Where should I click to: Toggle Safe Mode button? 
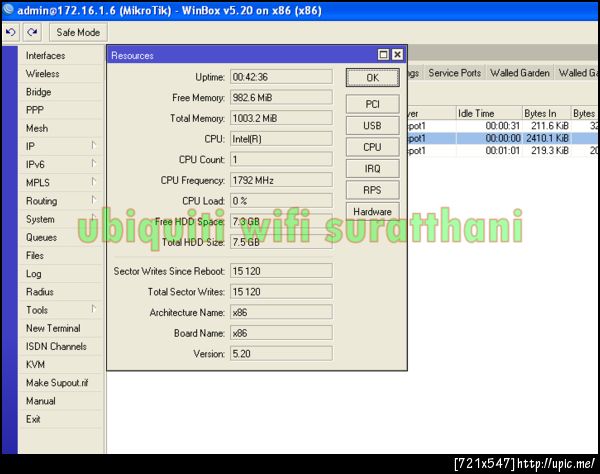pyautogui.click(x=78, y=33)
